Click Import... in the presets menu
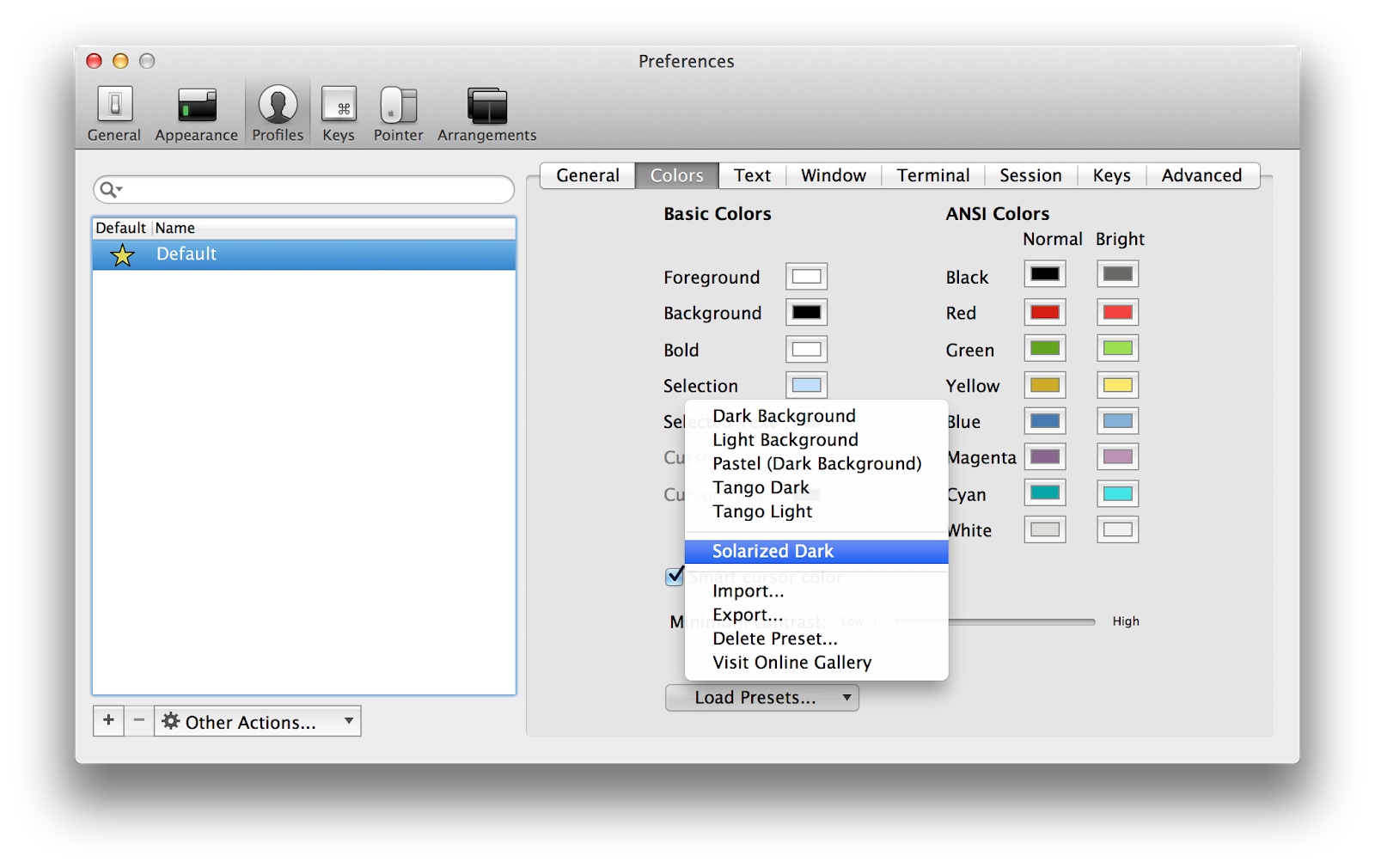 tap(816, 591)
